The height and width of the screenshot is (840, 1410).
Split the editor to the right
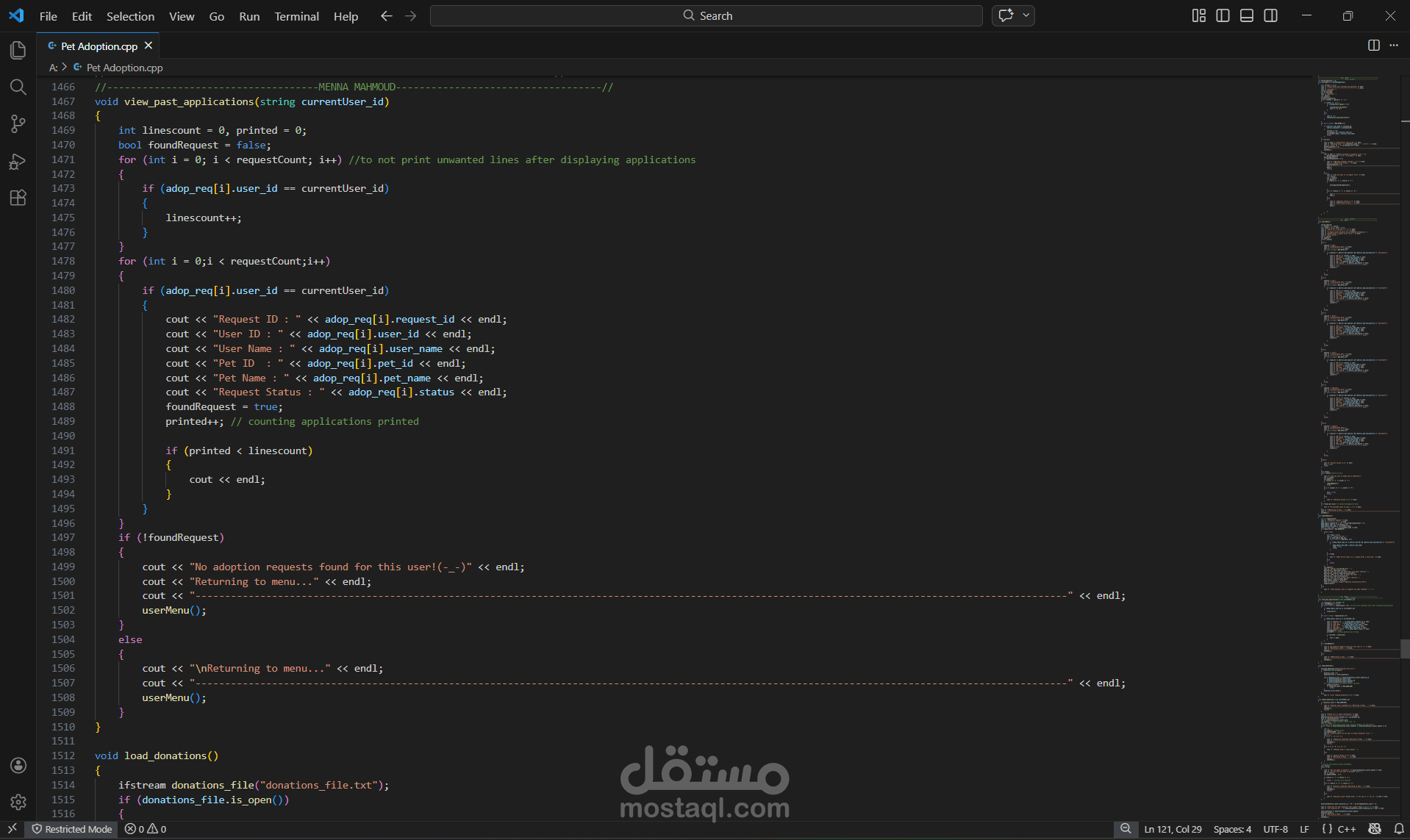pyautogui.click(x=1374, y=45)
